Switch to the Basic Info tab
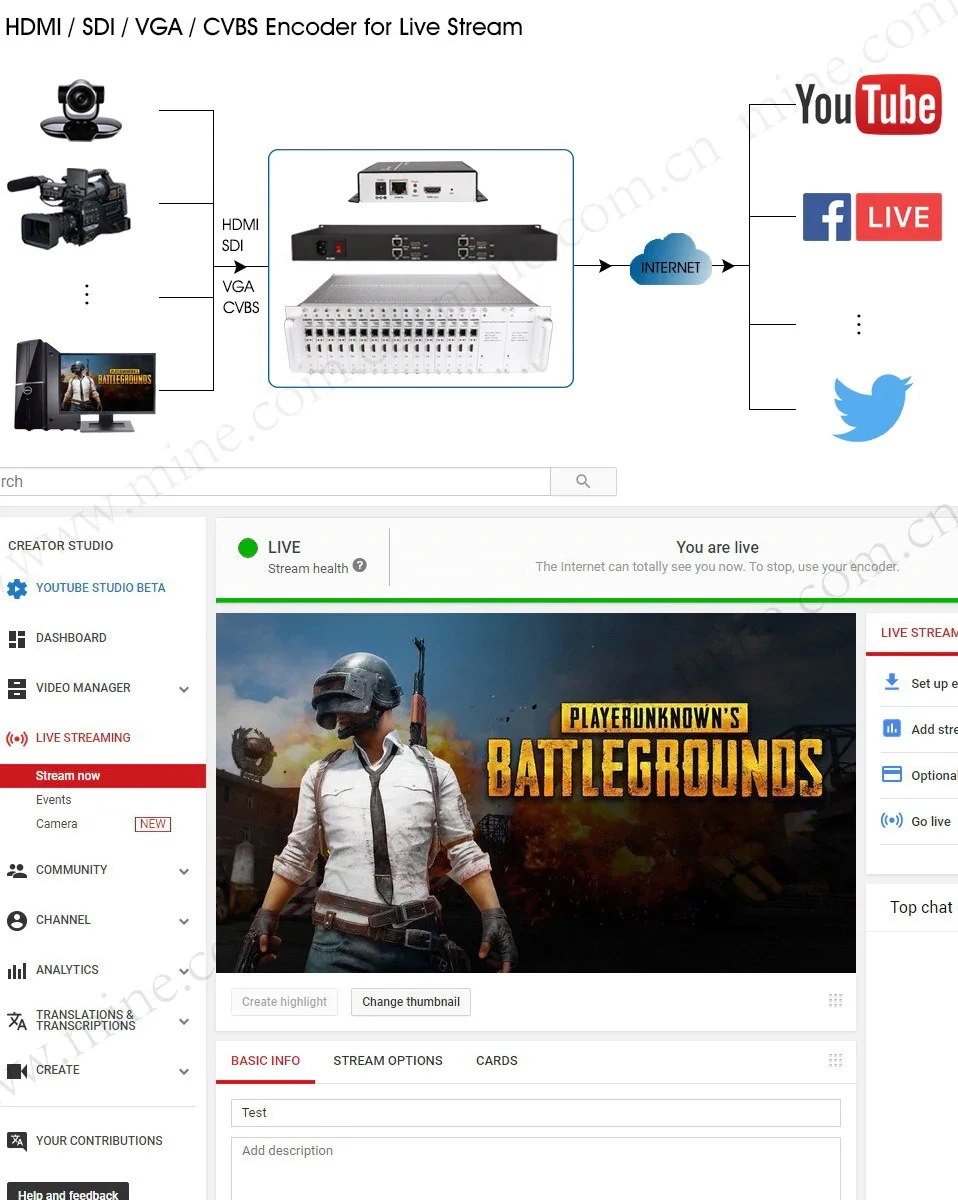The width and height of the screenshot is (958, 1200). click(265, 1061)
